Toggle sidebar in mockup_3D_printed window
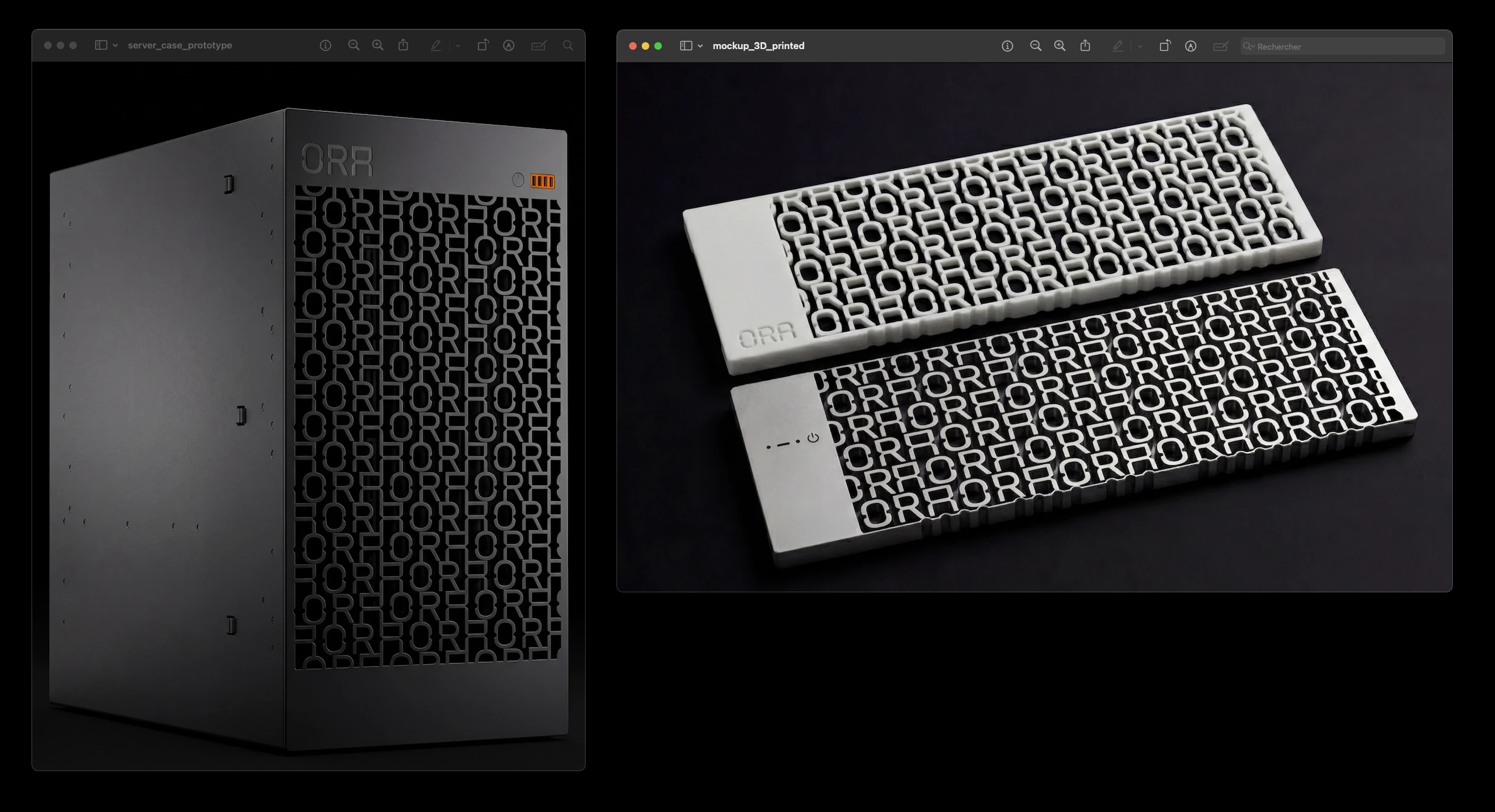Viewport: 1495px width, 812px height. coord(686,46)
